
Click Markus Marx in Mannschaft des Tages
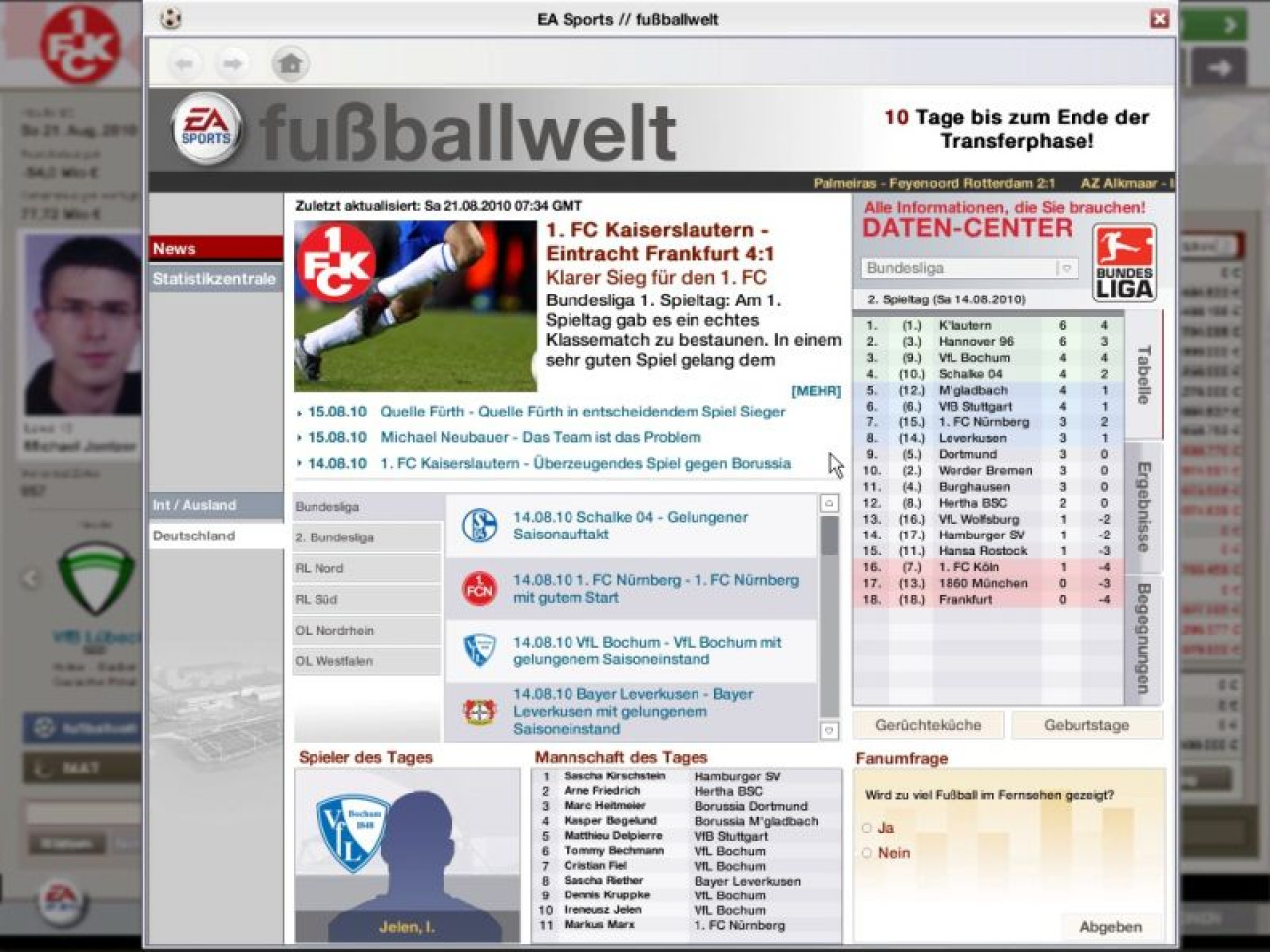coord(598,925)
